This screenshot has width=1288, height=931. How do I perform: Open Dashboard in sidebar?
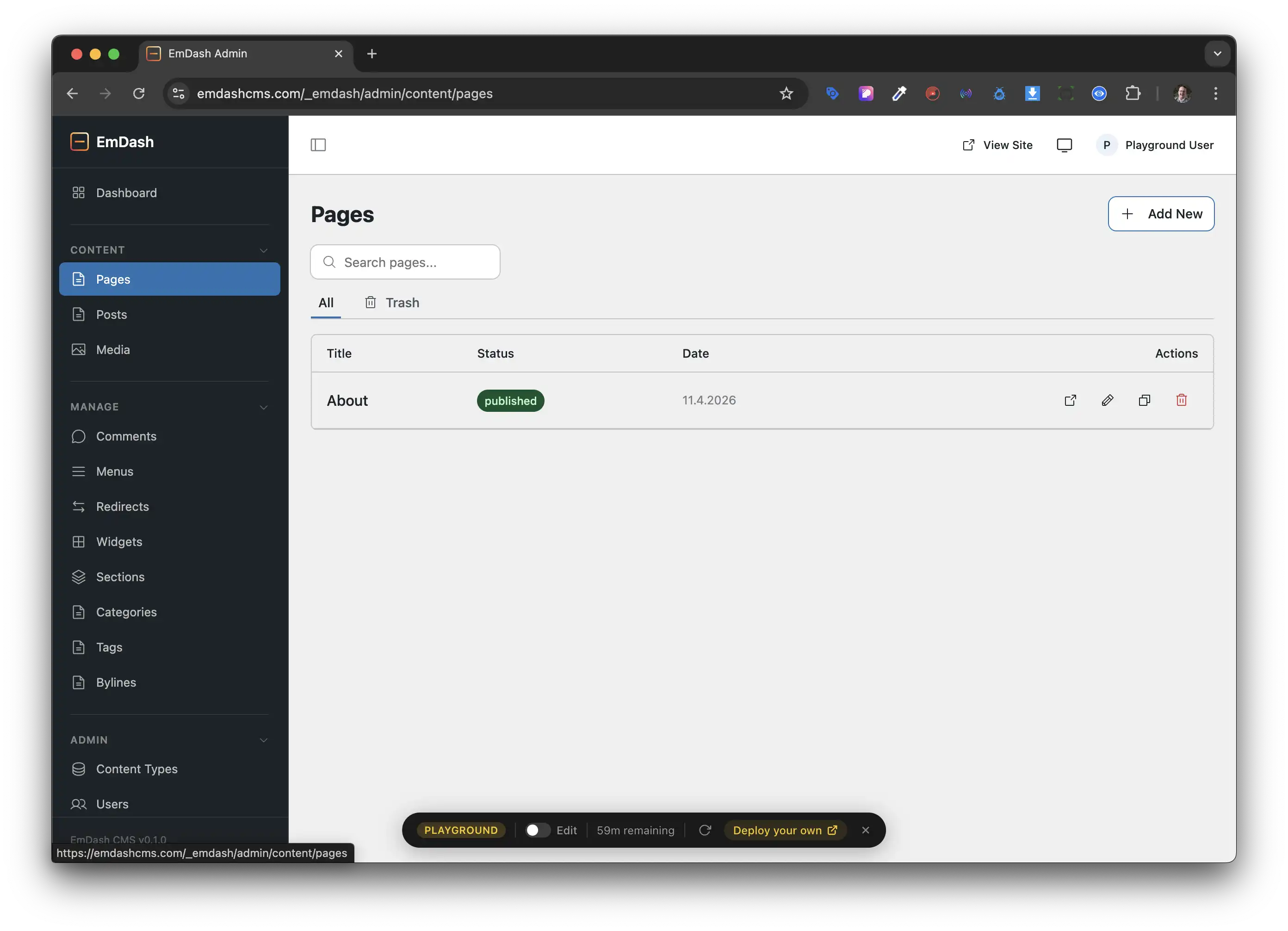coord(169,192)
